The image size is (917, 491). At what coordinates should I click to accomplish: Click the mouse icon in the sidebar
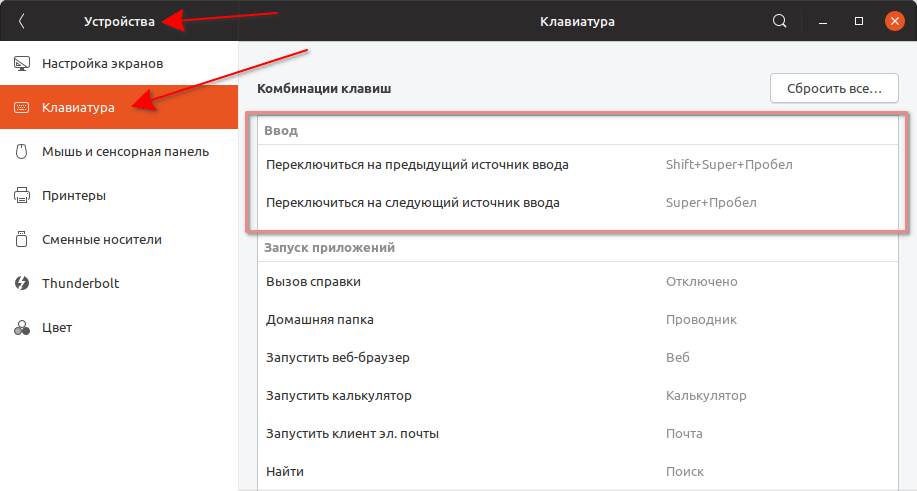click(21, 152)
